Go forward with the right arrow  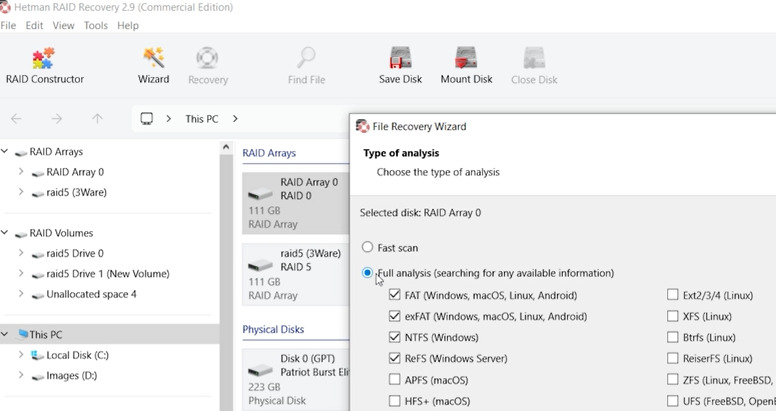[57, 119]
